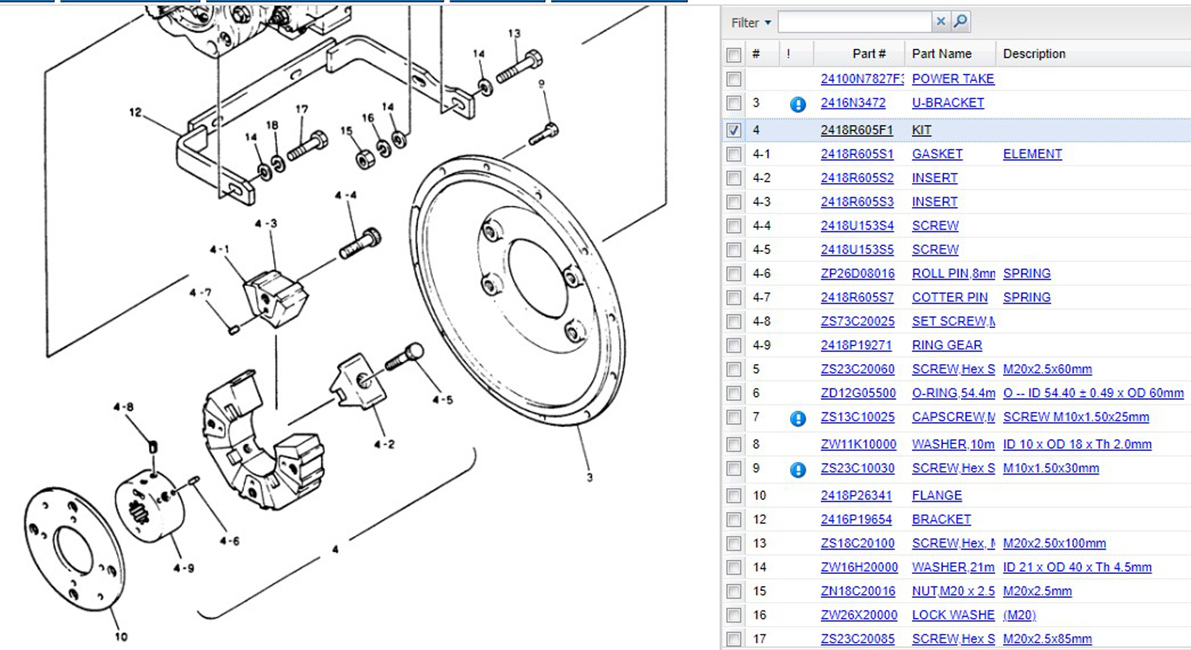Open the Filter dropdown menu
The image size is (1191, 650).
pos(751,22)
